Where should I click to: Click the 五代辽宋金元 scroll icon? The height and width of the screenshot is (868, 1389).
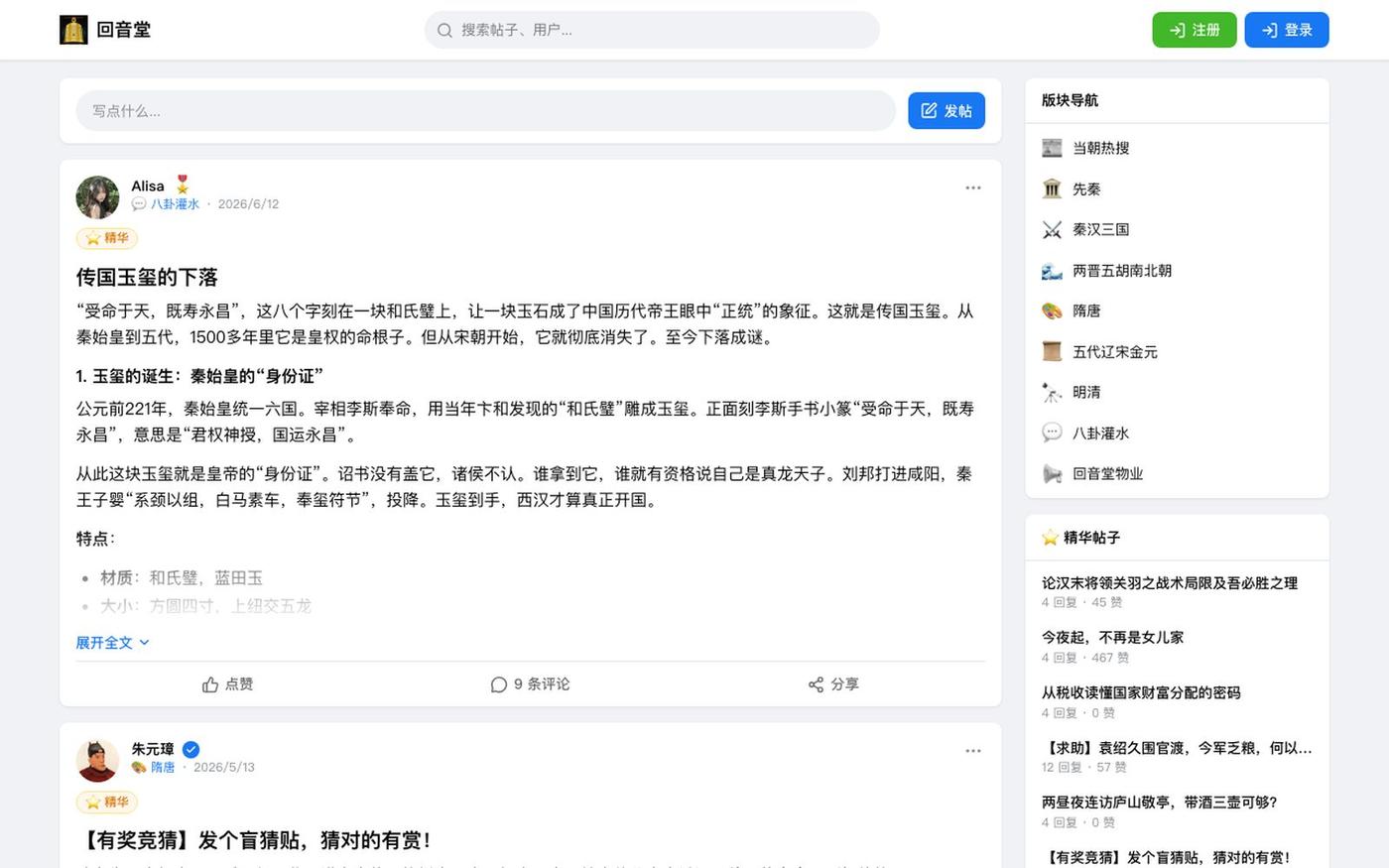pyautogui.click(x=1052, y=351)
